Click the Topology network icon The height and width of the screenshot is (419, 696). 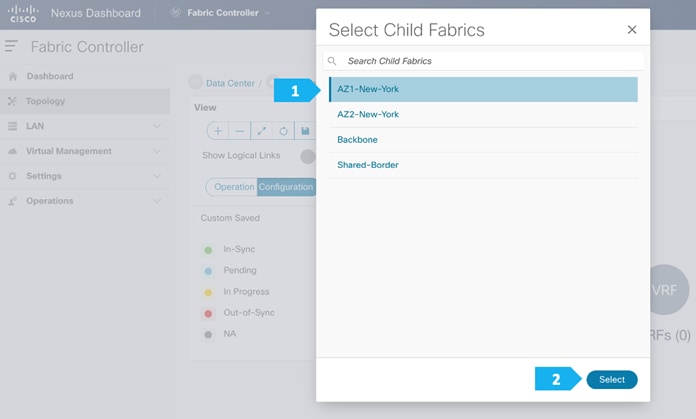point(12,101)
